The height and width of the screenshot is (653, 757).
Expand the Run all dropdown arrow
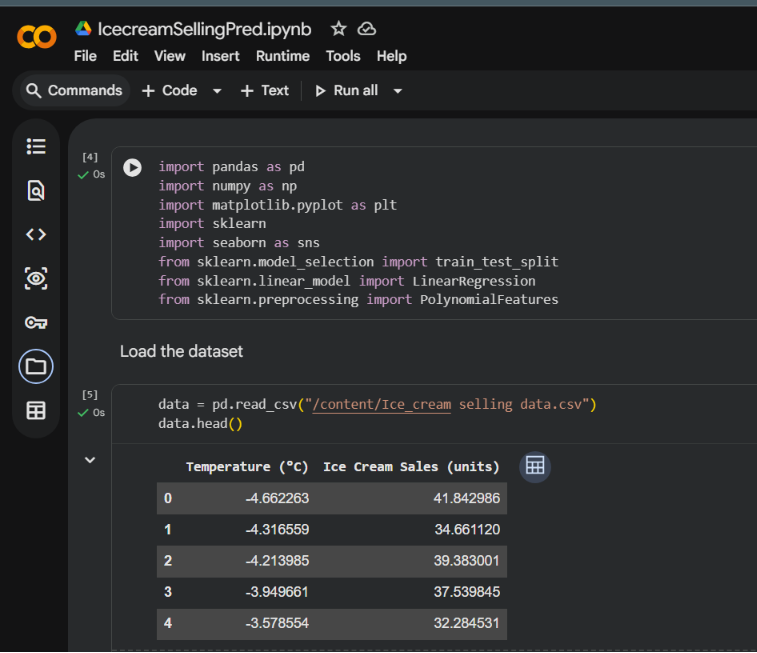click(398, 91)
